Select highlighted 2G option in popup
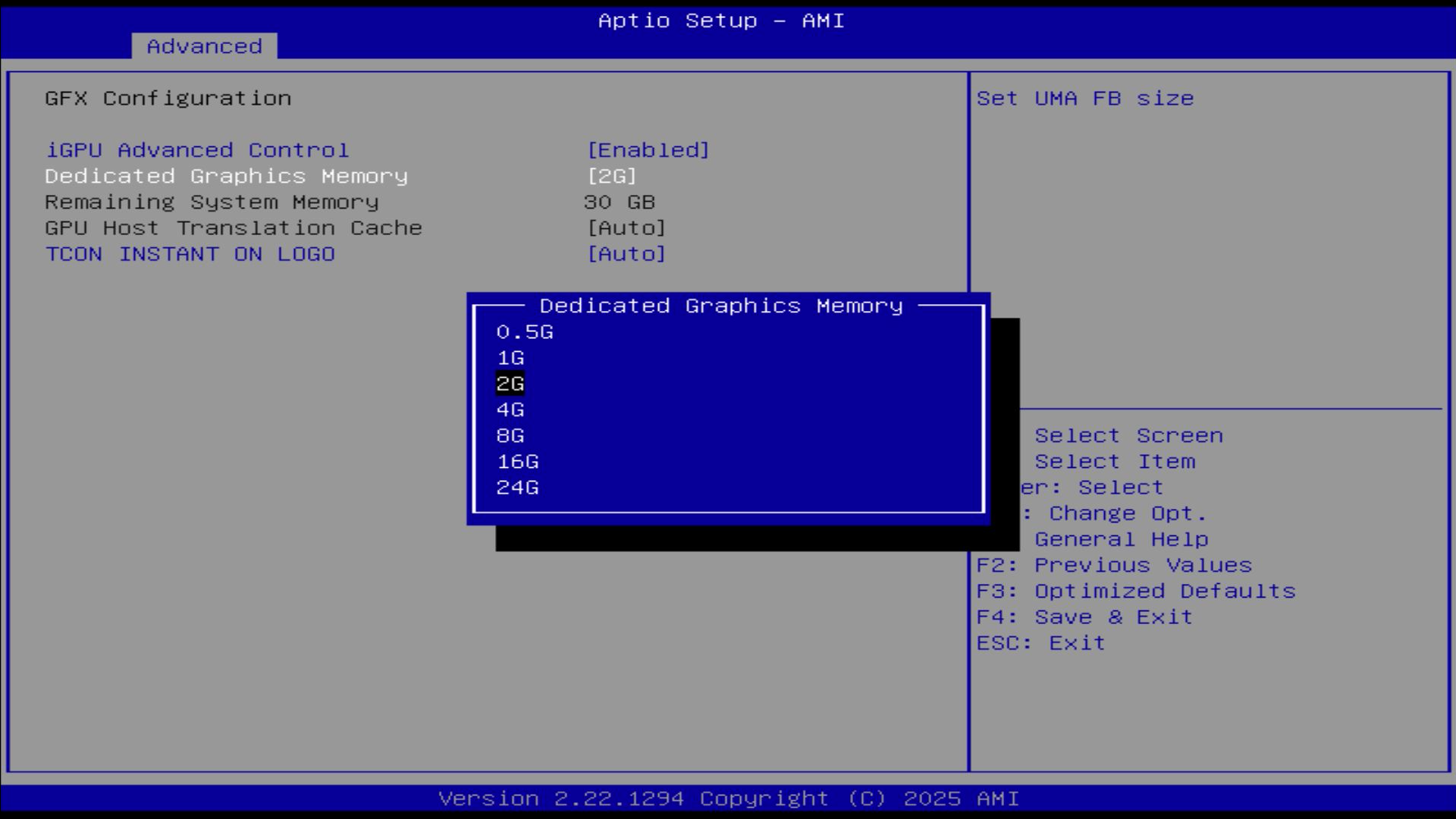The image size is (1456, 819). pyautogui.click(x=510, y=384)
